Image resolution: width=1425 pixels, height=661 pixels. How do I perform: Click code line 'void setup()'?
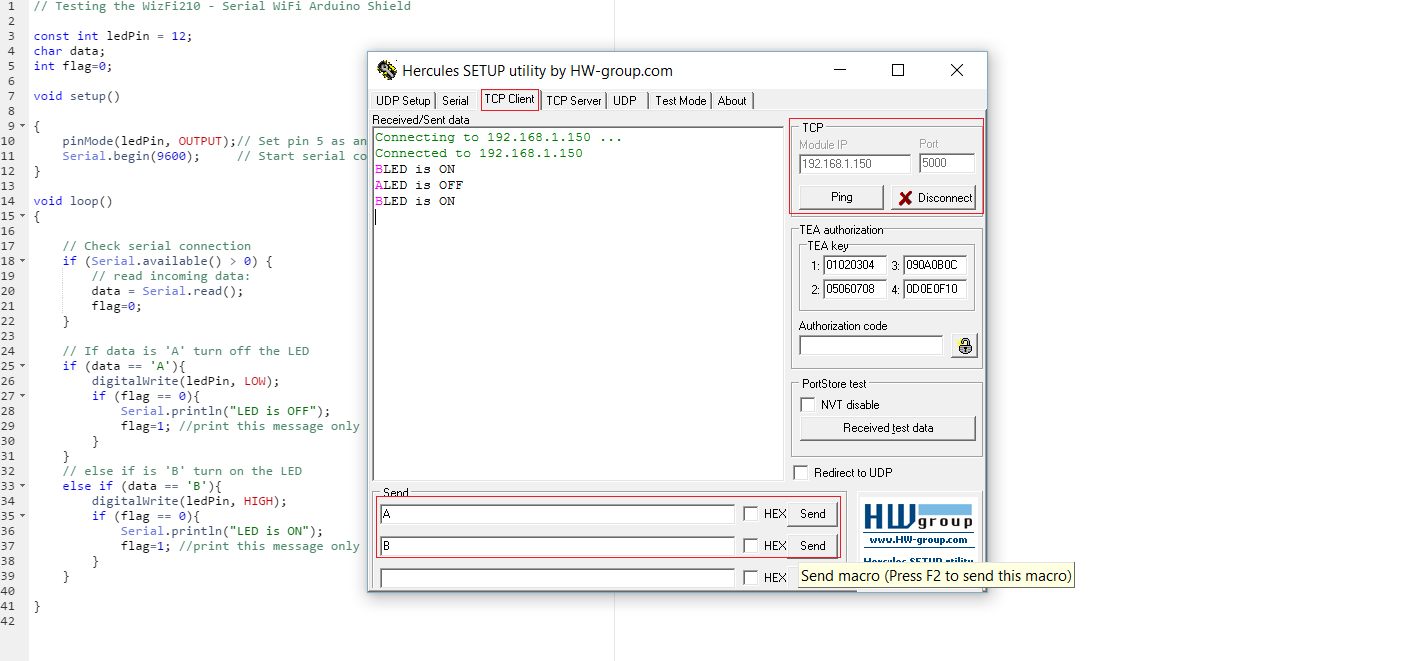click(76, 96)
